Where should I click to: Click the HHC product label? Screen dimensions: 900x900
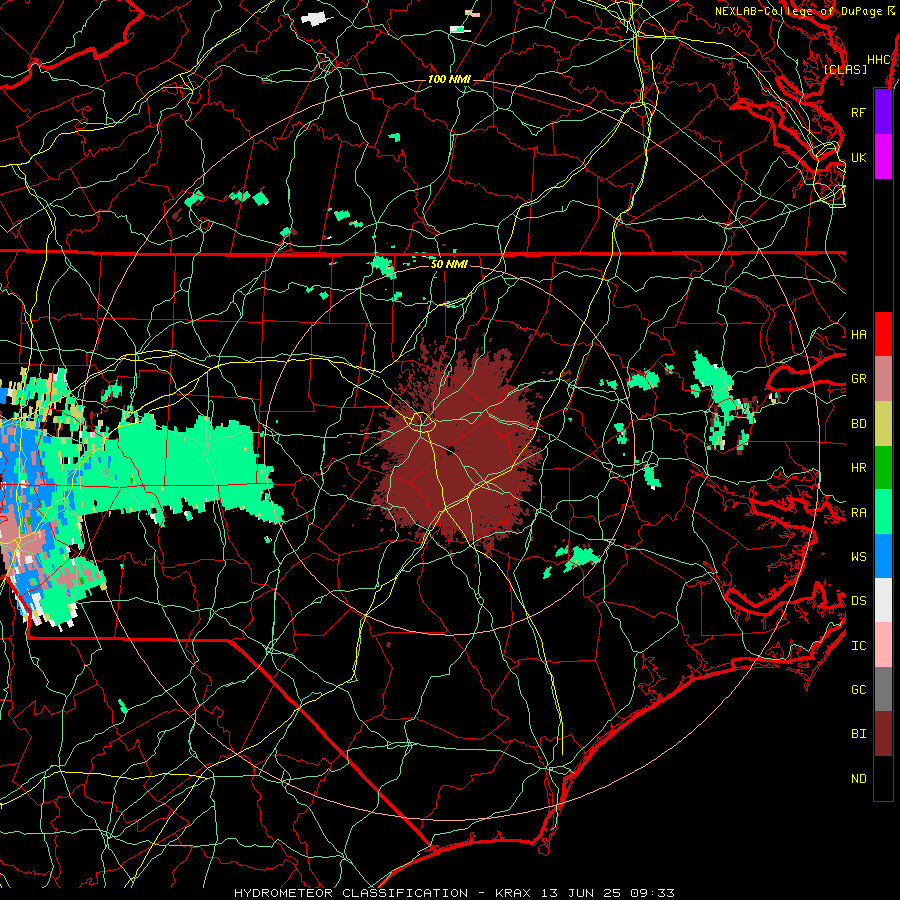[x=879, y=60]
